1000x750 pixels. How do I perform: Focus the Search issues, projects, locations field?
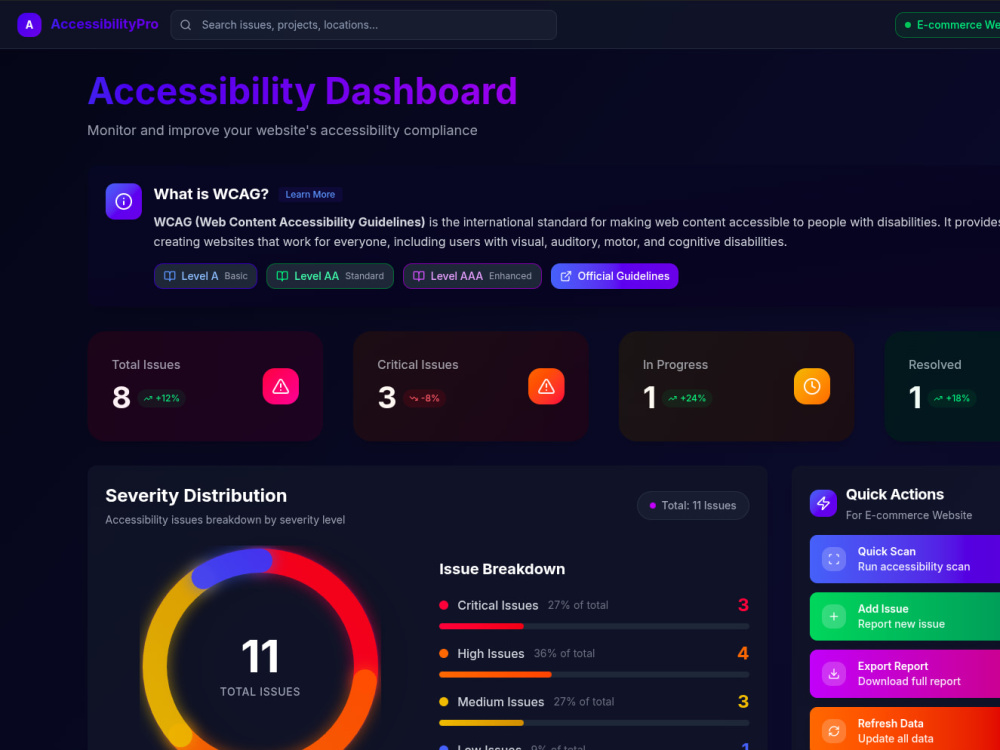(364, 25)
